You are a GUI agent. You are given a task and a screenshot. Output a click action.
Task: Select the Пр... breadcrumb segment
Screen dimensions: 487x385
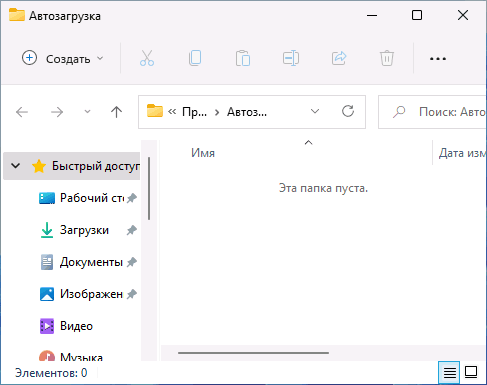tap(194, 112)
